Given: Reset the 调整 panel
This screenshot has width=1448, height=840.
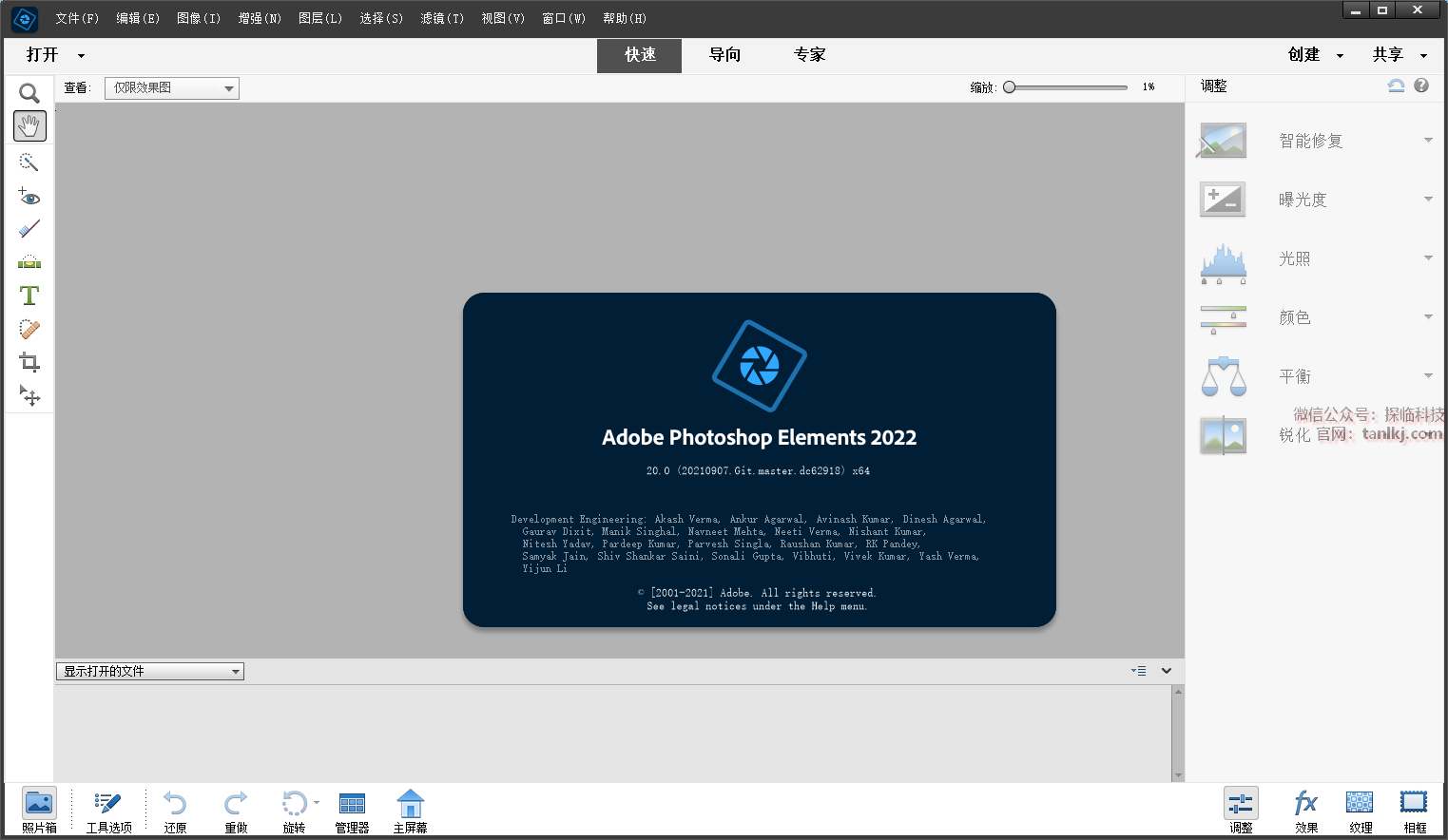Looking at the screenshot, I should coord(1396,86).
